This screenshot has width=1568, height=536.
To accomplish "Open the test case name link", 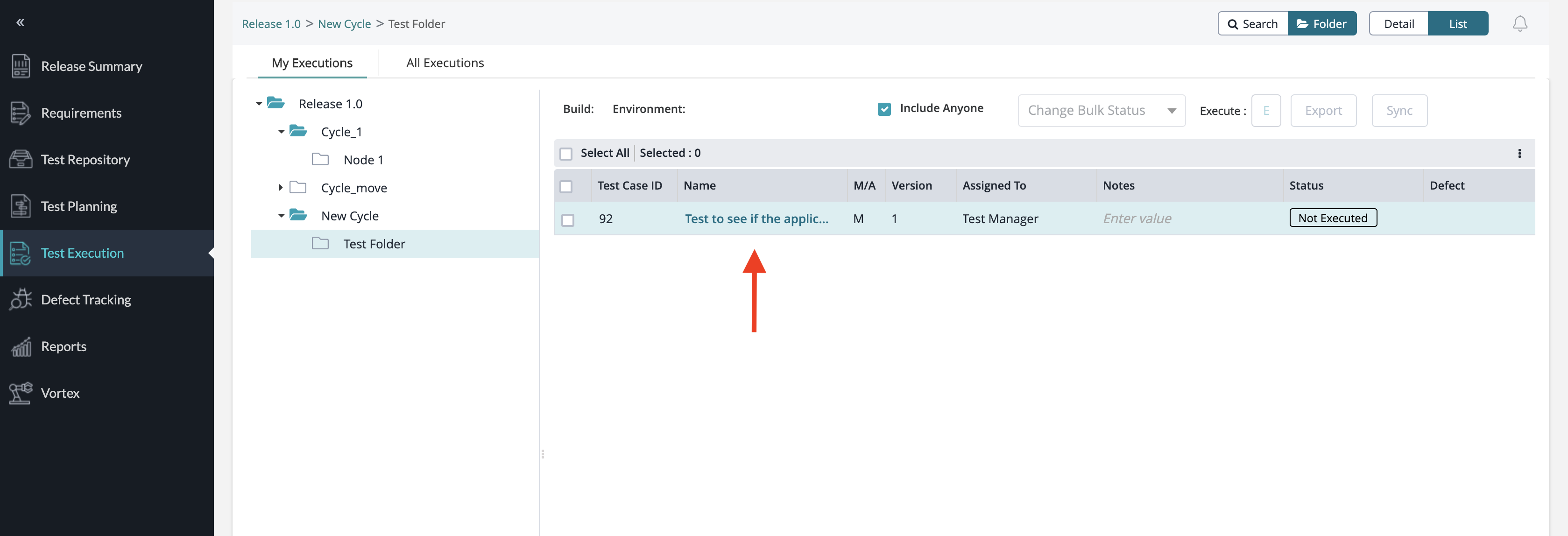I will point(756,219).
